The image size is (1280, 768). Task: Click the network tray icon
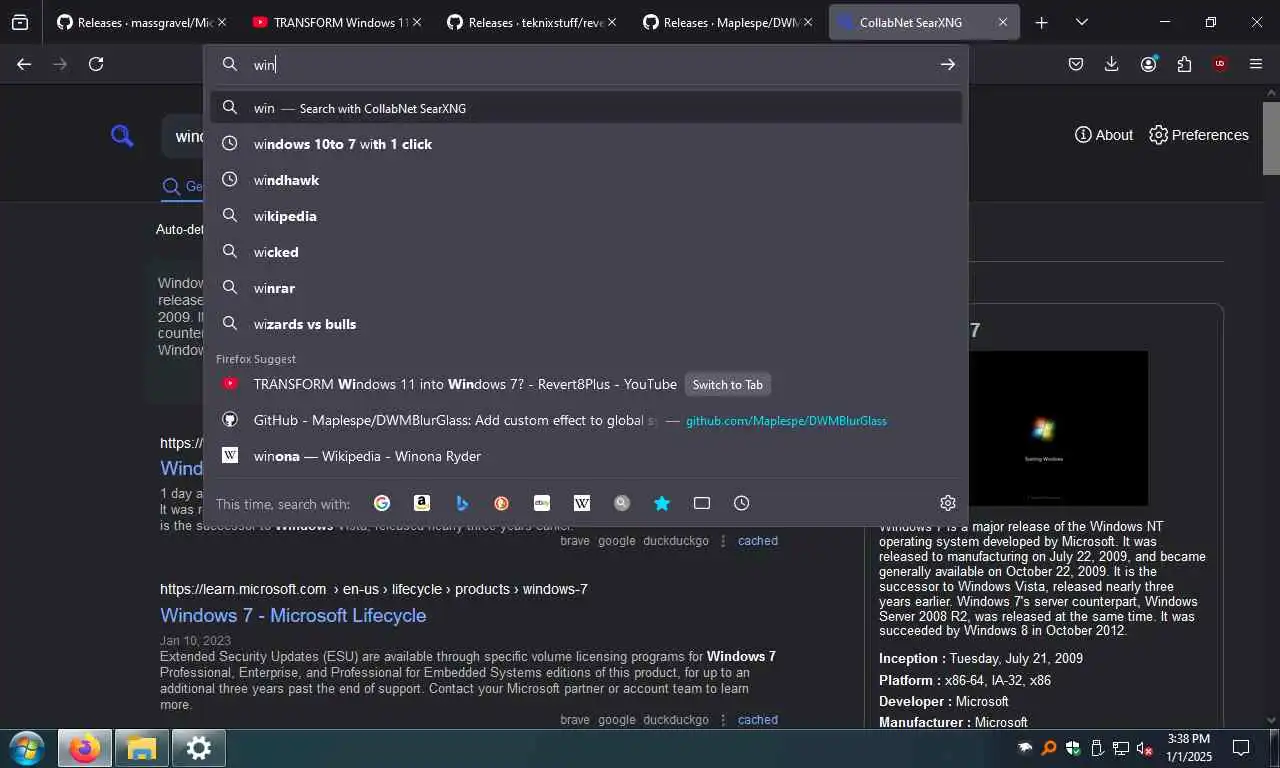click(1121, 748)
